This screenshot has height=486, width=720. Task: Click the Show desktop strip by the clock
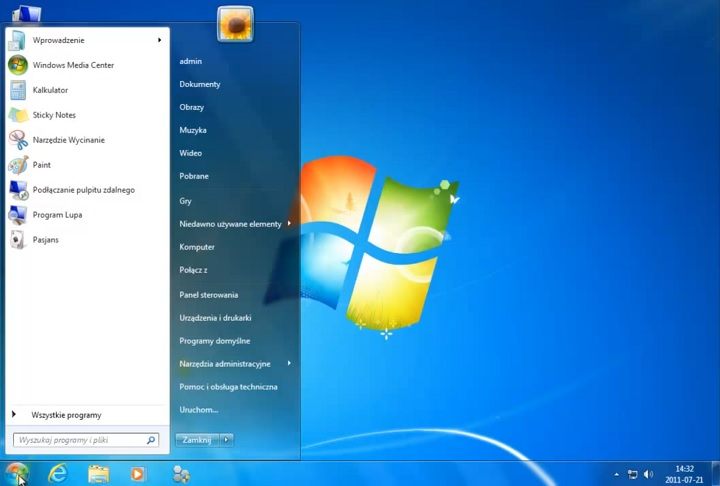tap(716, 474)
